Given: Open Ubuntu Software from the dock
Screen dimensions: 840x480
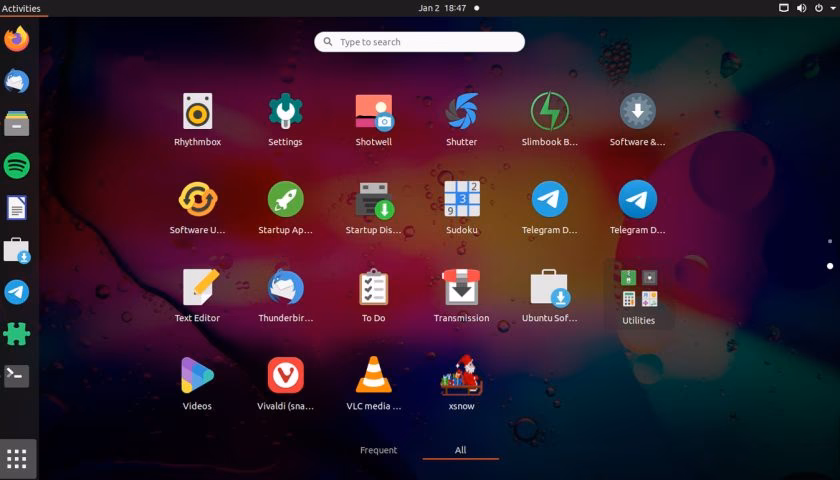Looking at the screenshot, I should (x=17, y=250).
